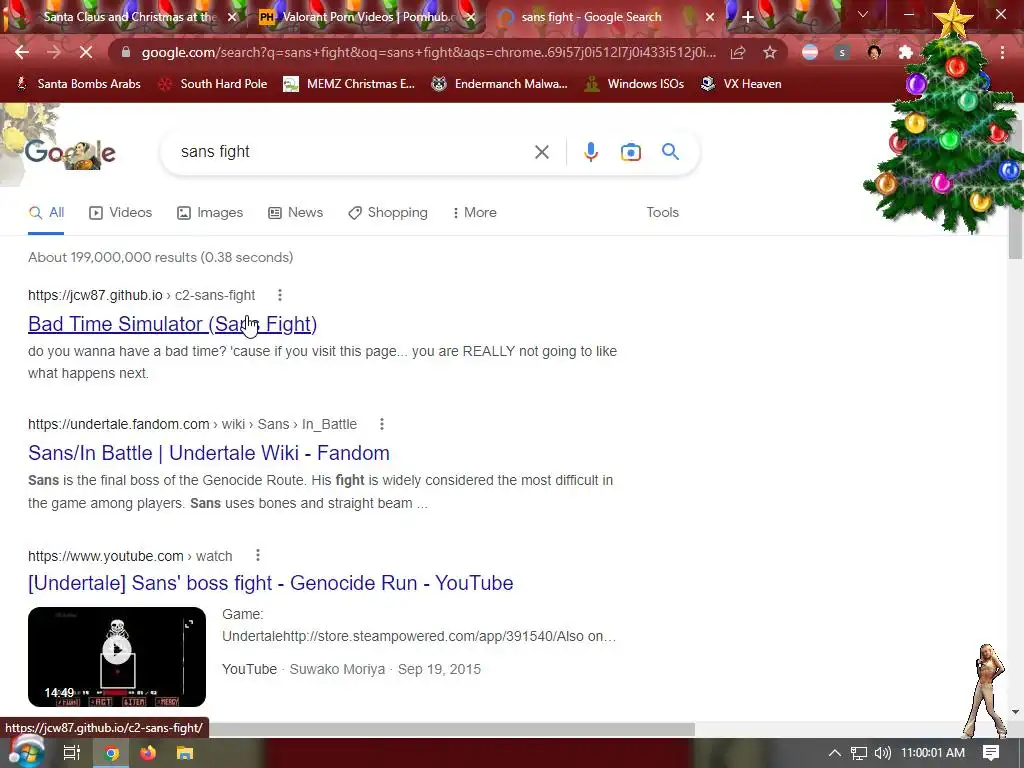This screenshot has width=1024, height=768.
Task: Open the taskbar clock 11:00:01 AM
Action: 933,753
